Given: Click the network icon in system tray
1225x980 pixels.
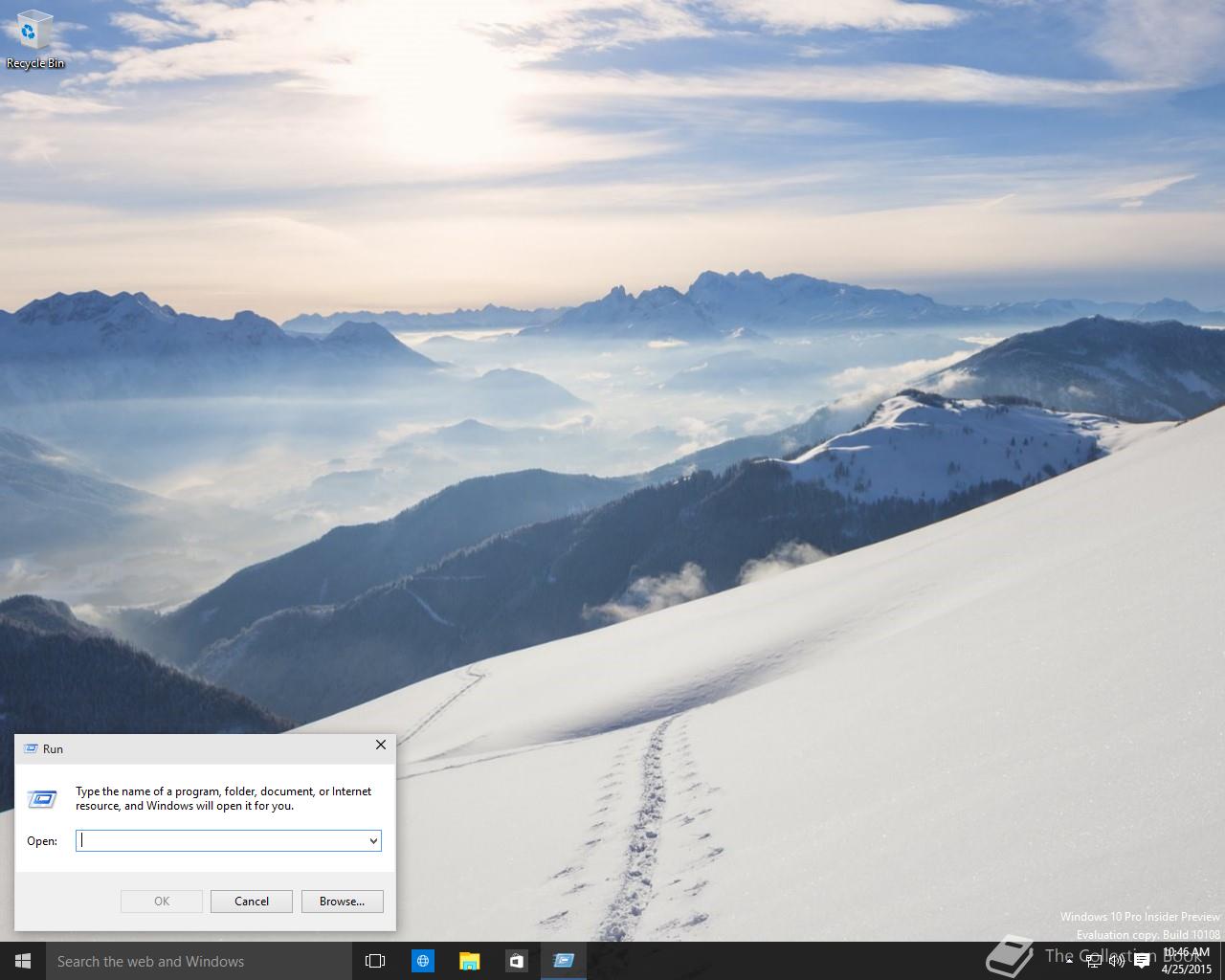Looking at the screenshot, I should coord(1093,961).
